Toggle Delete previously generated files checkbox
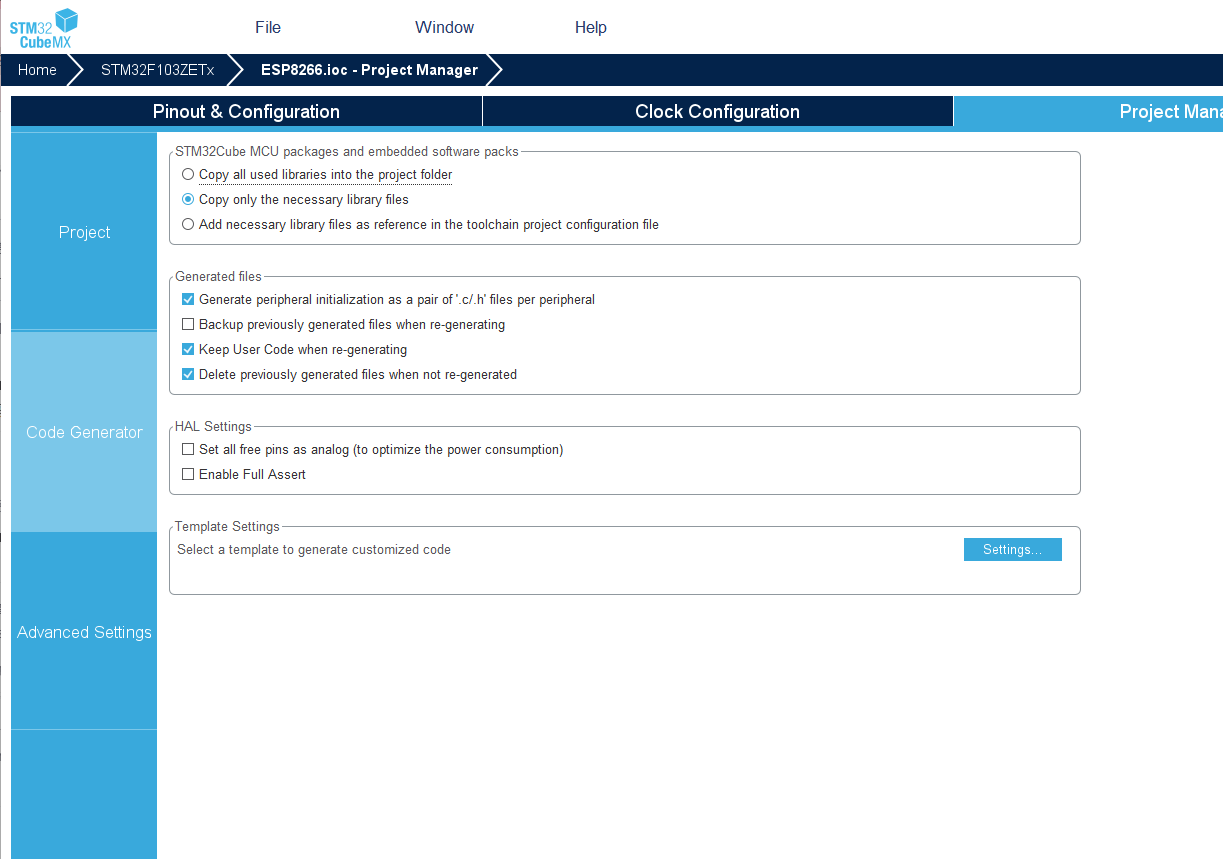 coord(188,374)
